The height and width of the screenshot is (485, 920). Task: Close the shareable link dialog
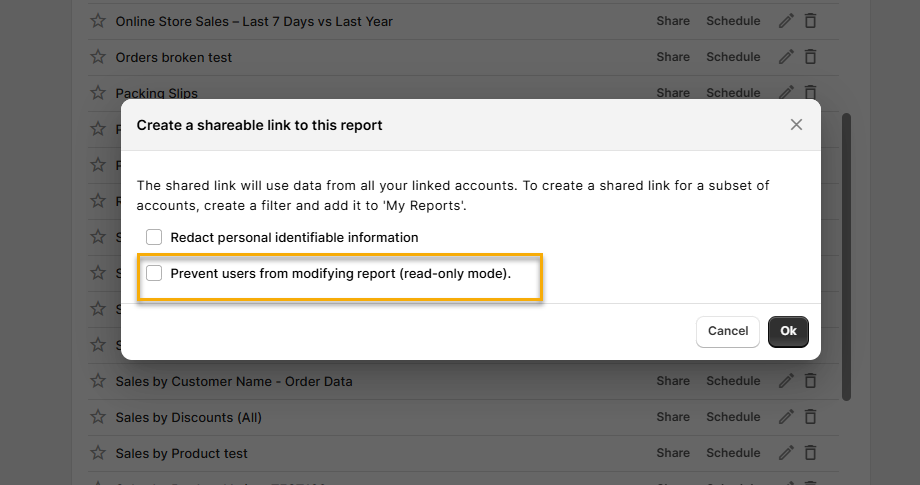tap(796, 125)
